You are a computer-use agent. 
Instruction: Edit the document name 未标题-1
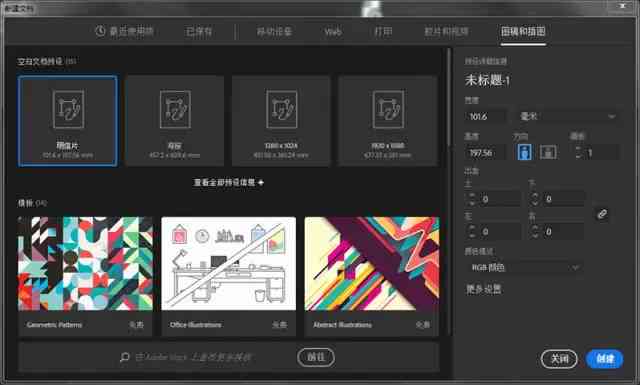point(487,80)
